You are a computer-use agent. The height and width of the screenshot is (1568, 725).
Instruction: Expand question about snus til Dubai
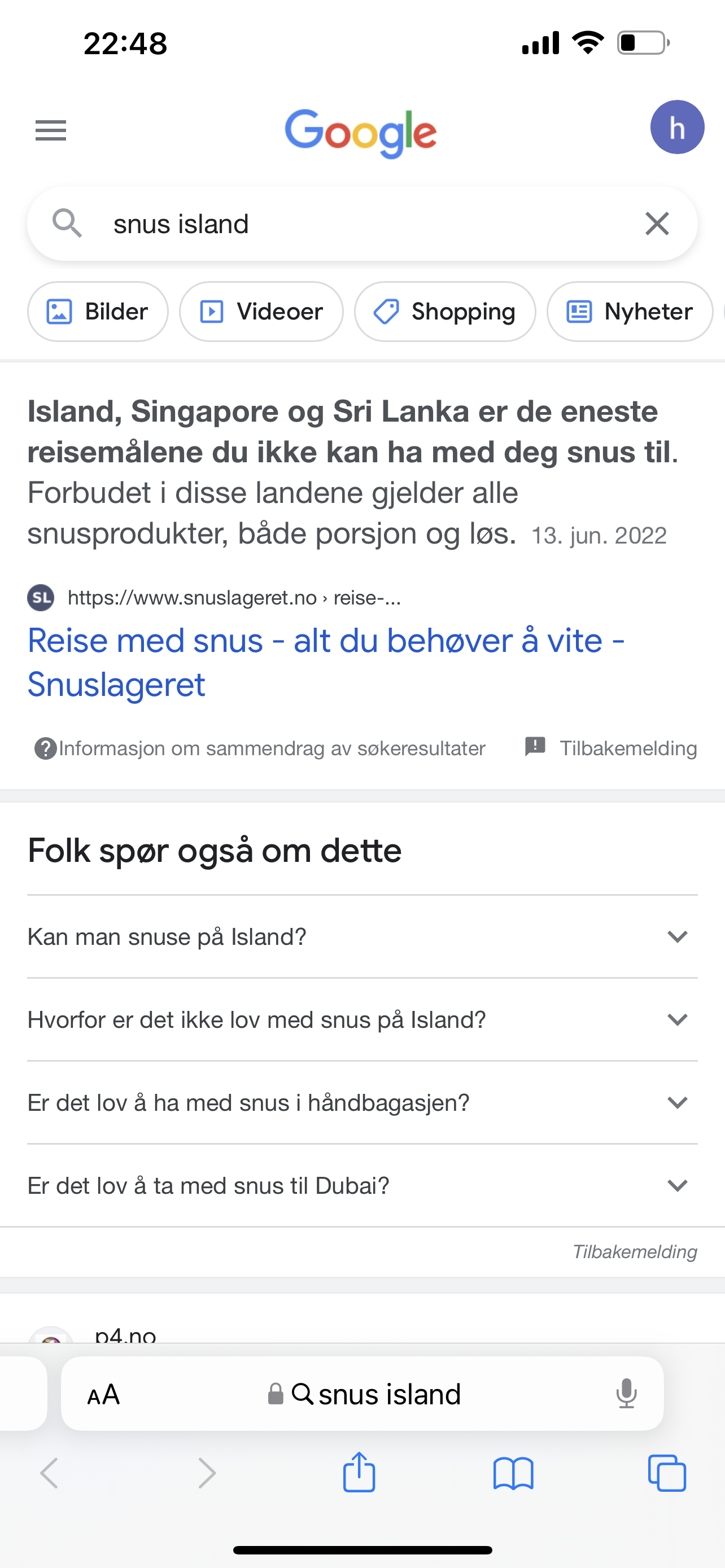[x=362, y=1185]
